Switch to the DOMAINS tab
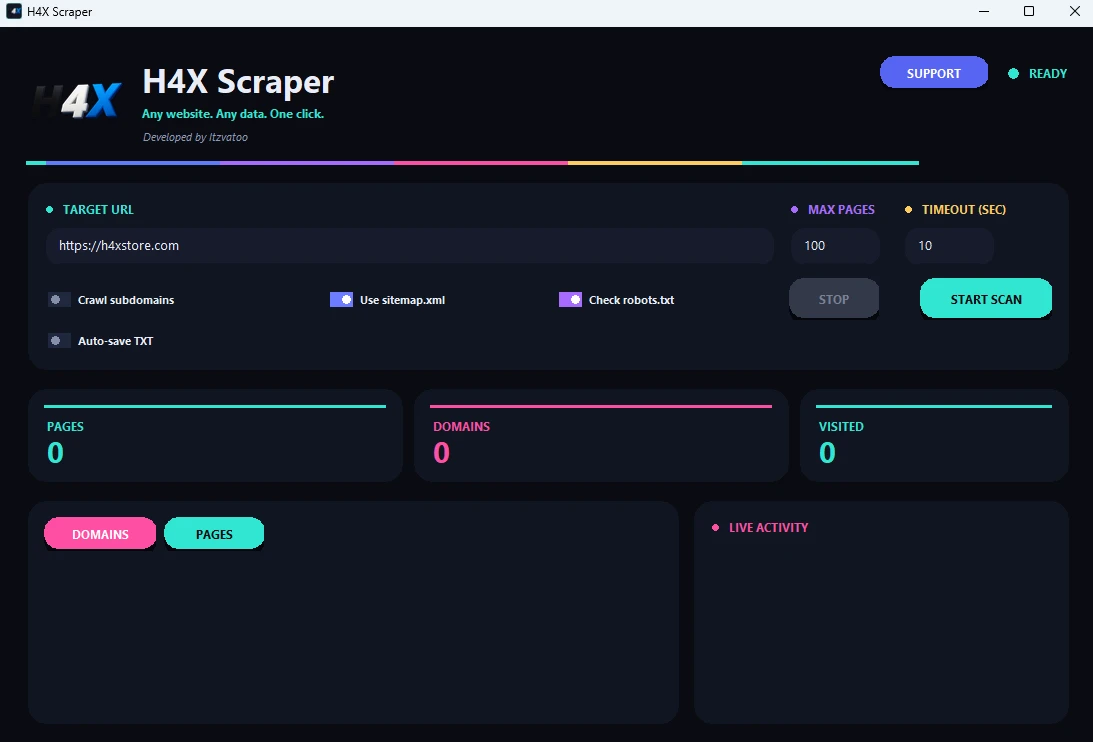This screenshot has width=1093, height=742. tap(100, 533)
